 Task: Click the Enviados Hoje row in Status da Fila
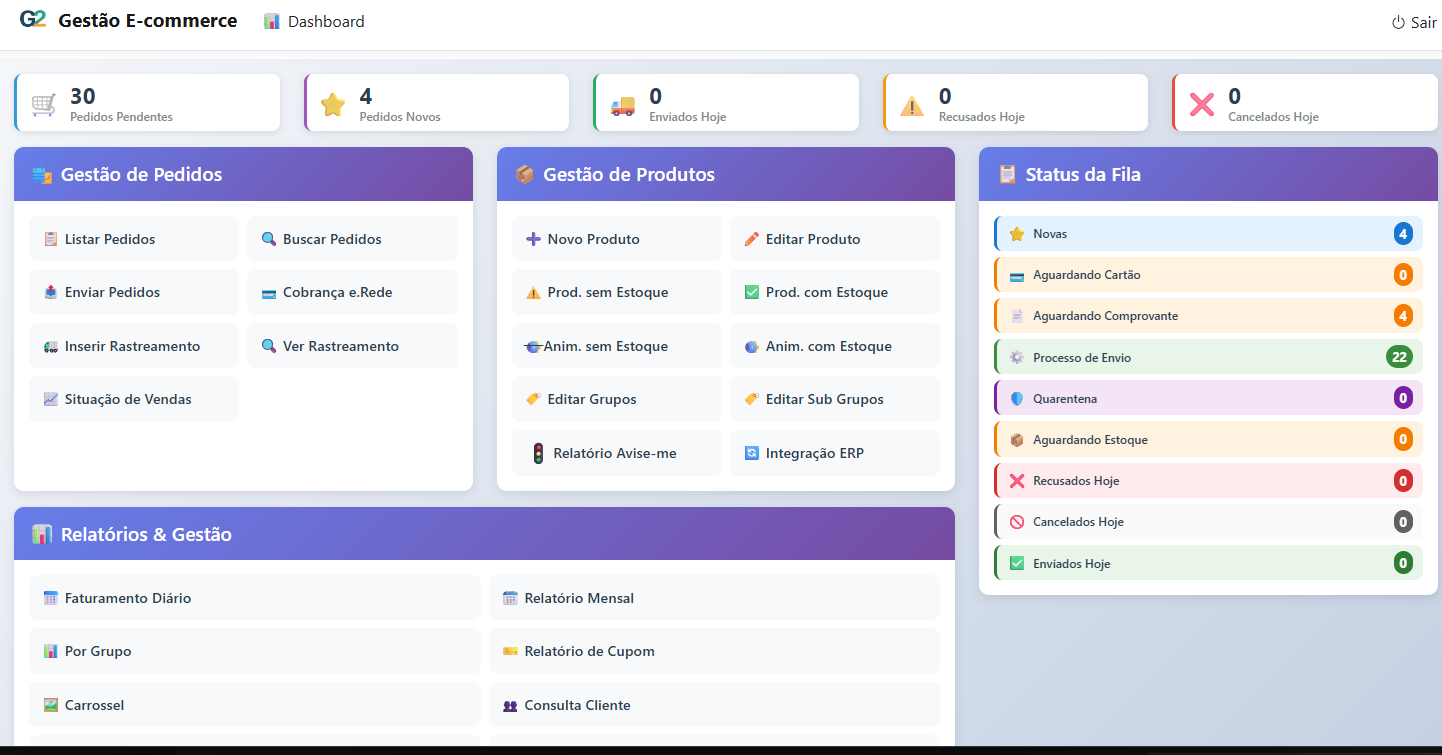1208,563
